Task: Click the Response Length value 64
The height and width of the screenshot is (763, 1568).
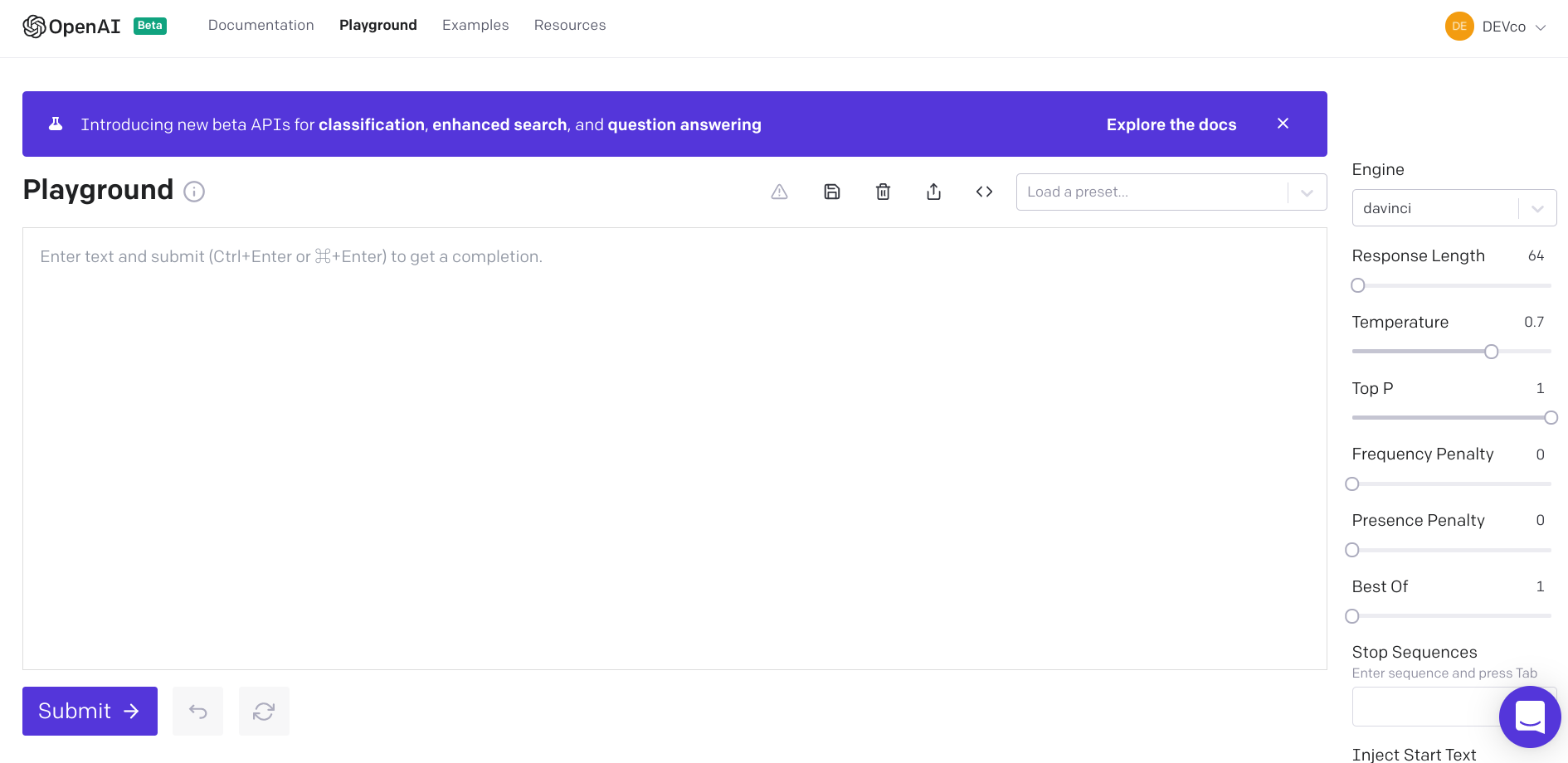Action: point(1536,255)
